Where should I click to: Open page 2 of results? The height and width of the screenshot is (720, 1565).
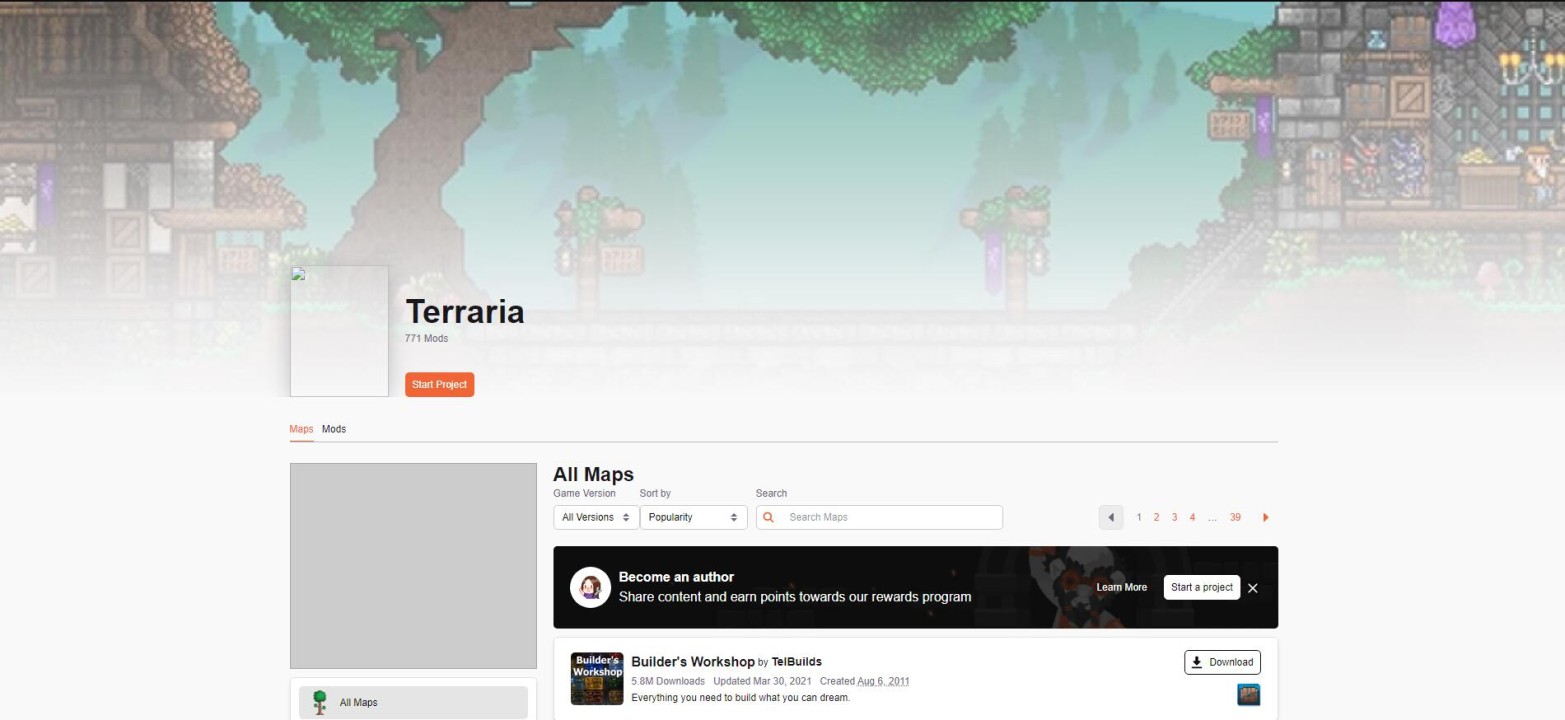point(1157,517)
